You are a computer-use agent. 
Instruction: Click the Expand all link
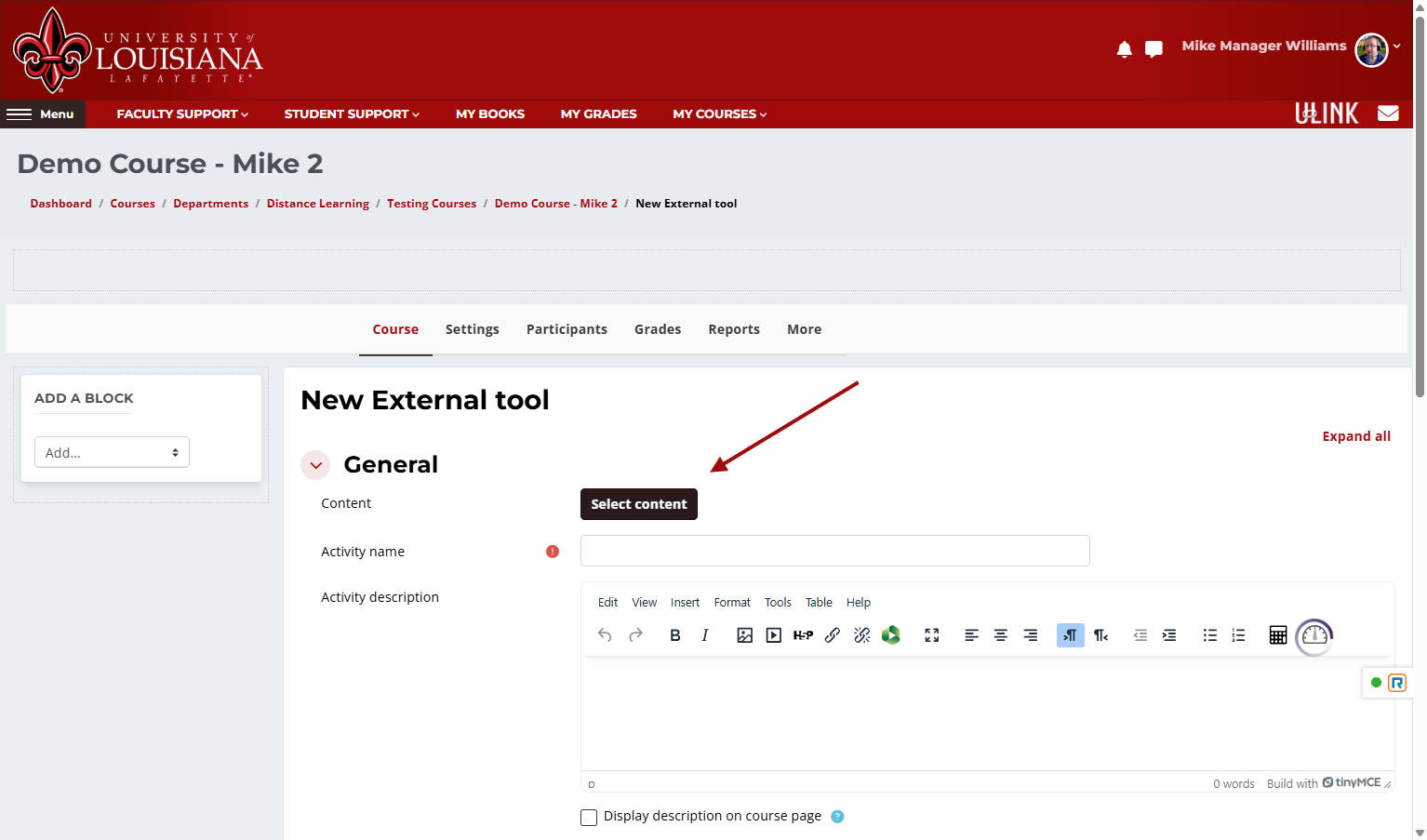[x=1356, y=436]
